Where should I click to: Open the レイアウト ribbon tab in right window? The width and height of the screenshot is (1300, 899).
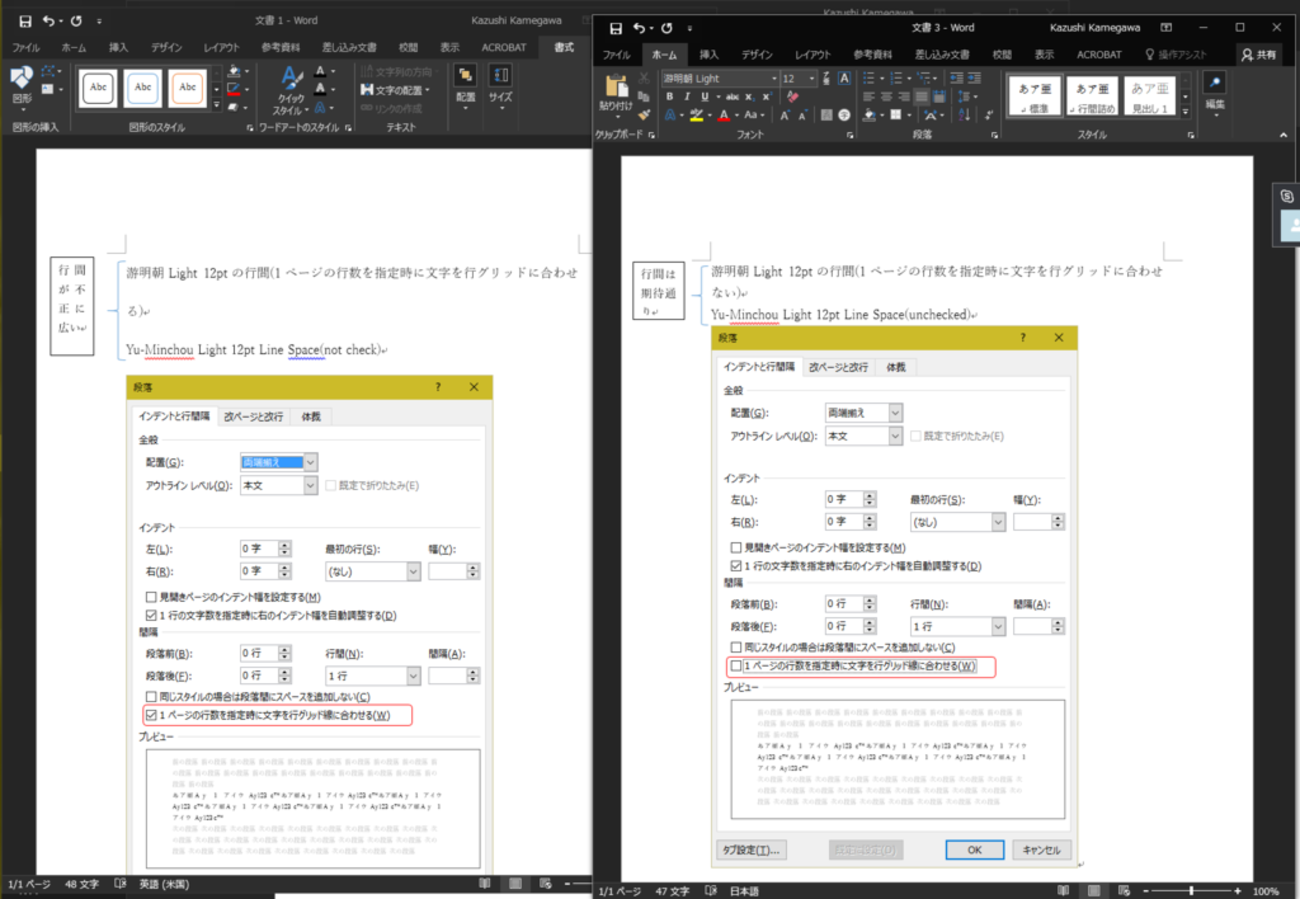[812, 55]
